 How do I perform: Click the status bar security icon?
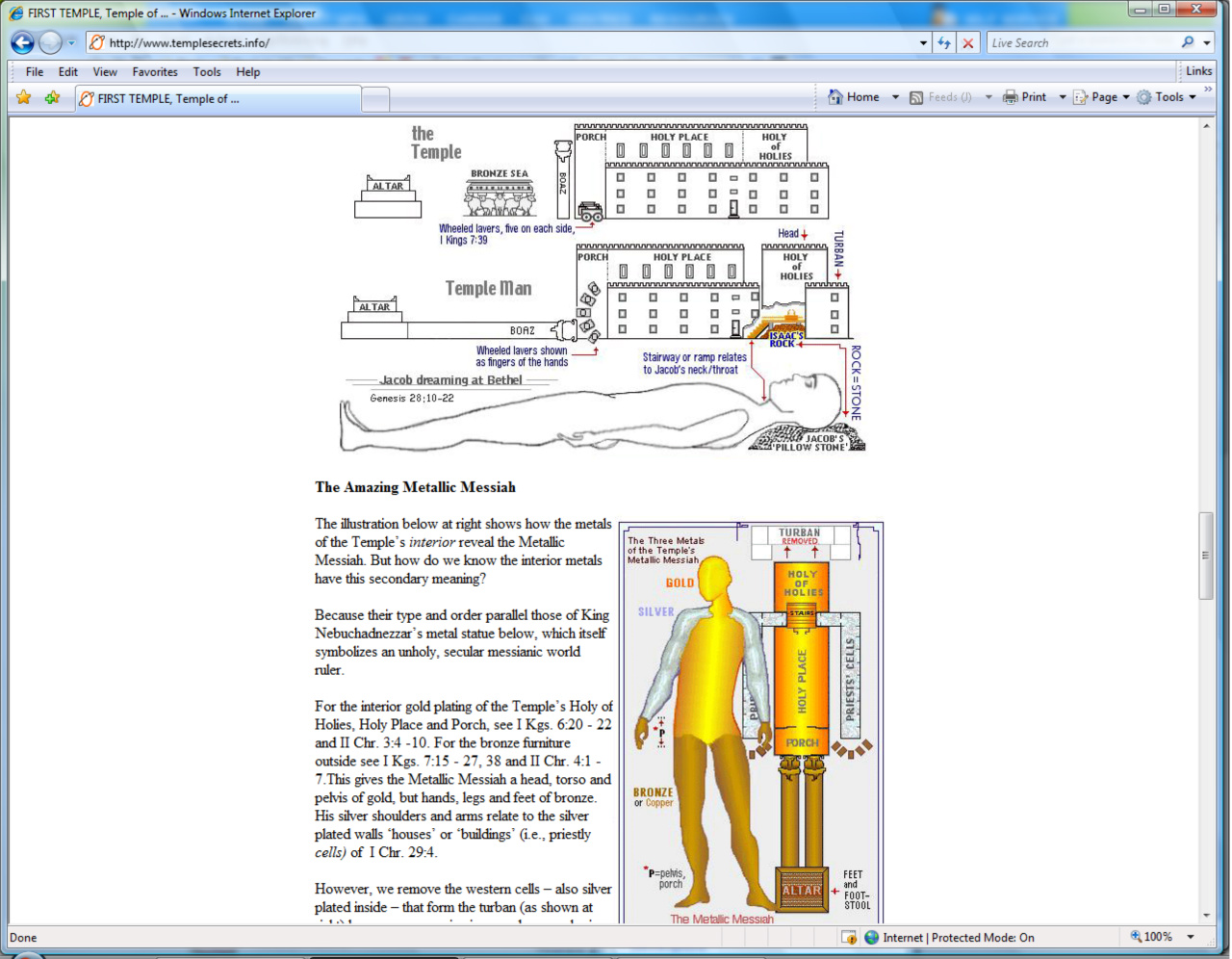tap(849, 937)
